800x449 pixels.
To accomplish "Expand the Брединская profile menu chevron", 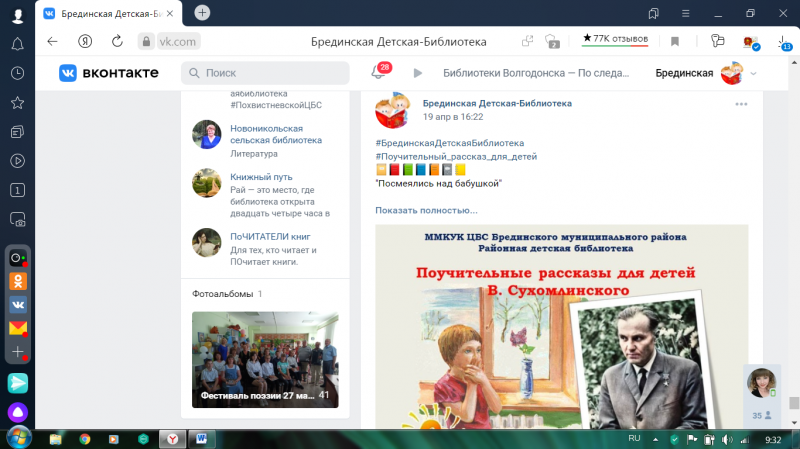I will coord(753,73).
